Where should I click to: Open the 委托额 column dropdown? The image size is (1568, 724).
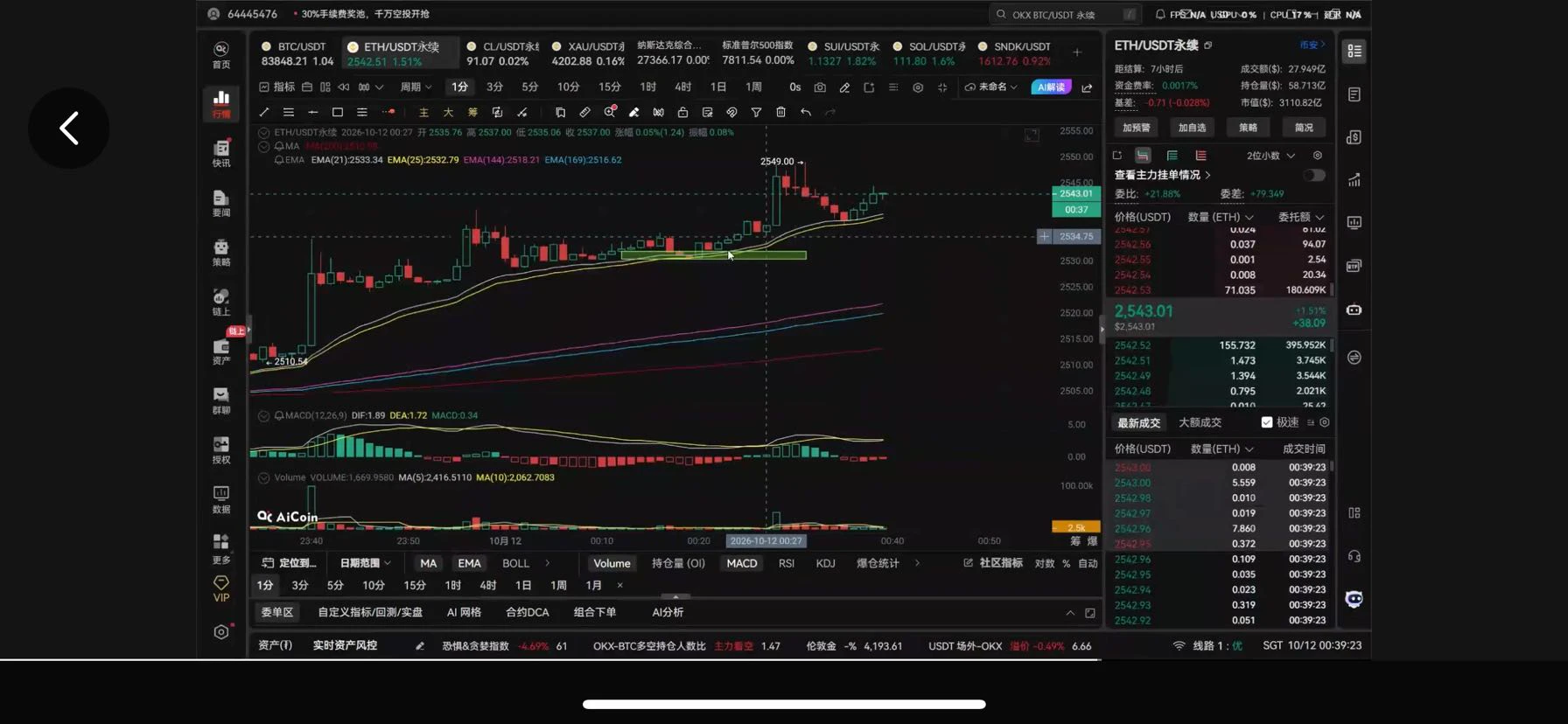pos(1301,217)
